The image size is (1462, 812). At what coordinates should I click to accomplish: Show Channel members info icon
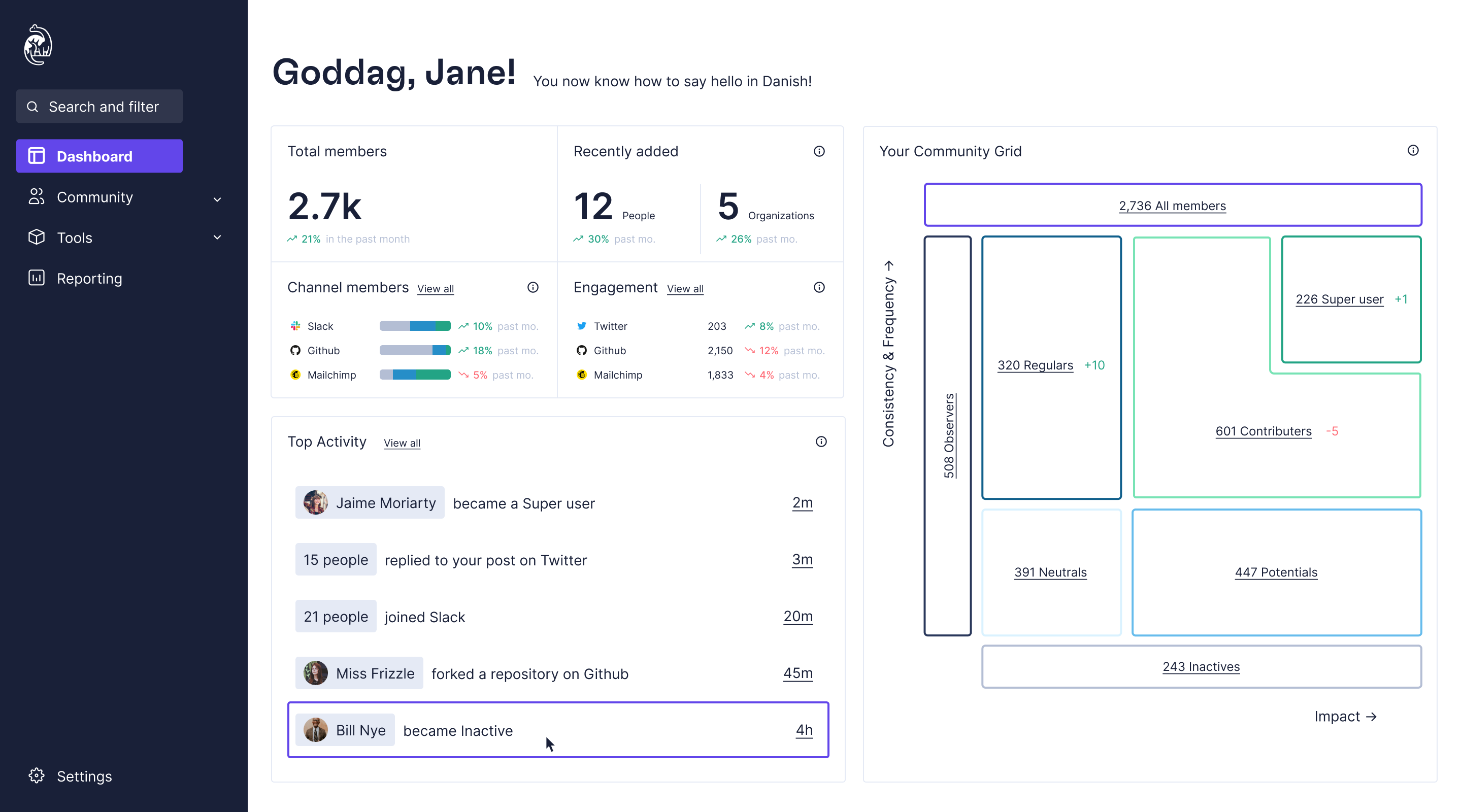click(x=533, y=287)
